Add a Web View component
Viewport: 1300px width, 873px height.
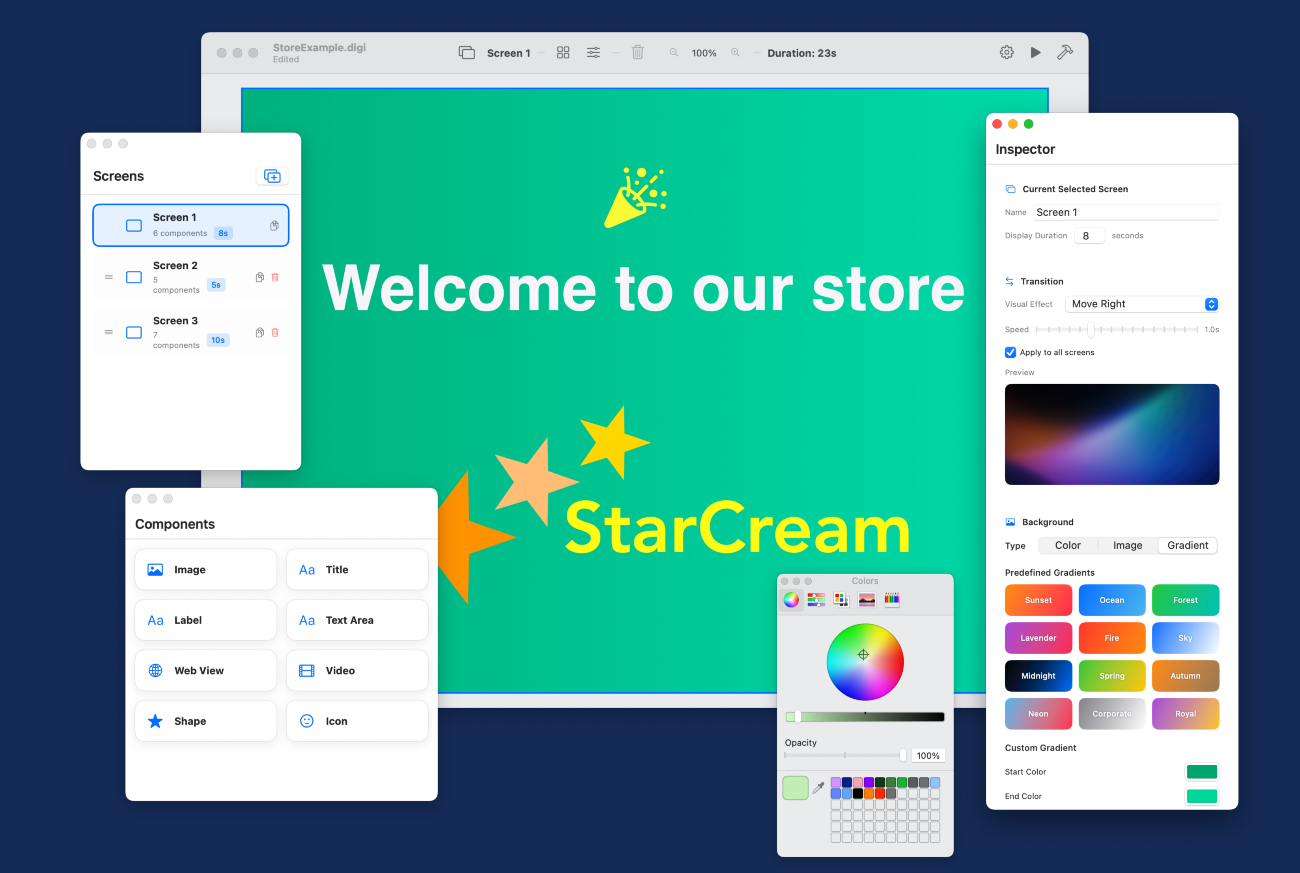pos(205,670)
